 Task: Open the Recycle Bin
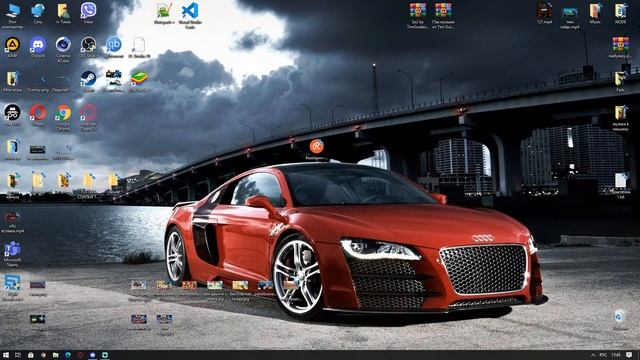[620, 316]
